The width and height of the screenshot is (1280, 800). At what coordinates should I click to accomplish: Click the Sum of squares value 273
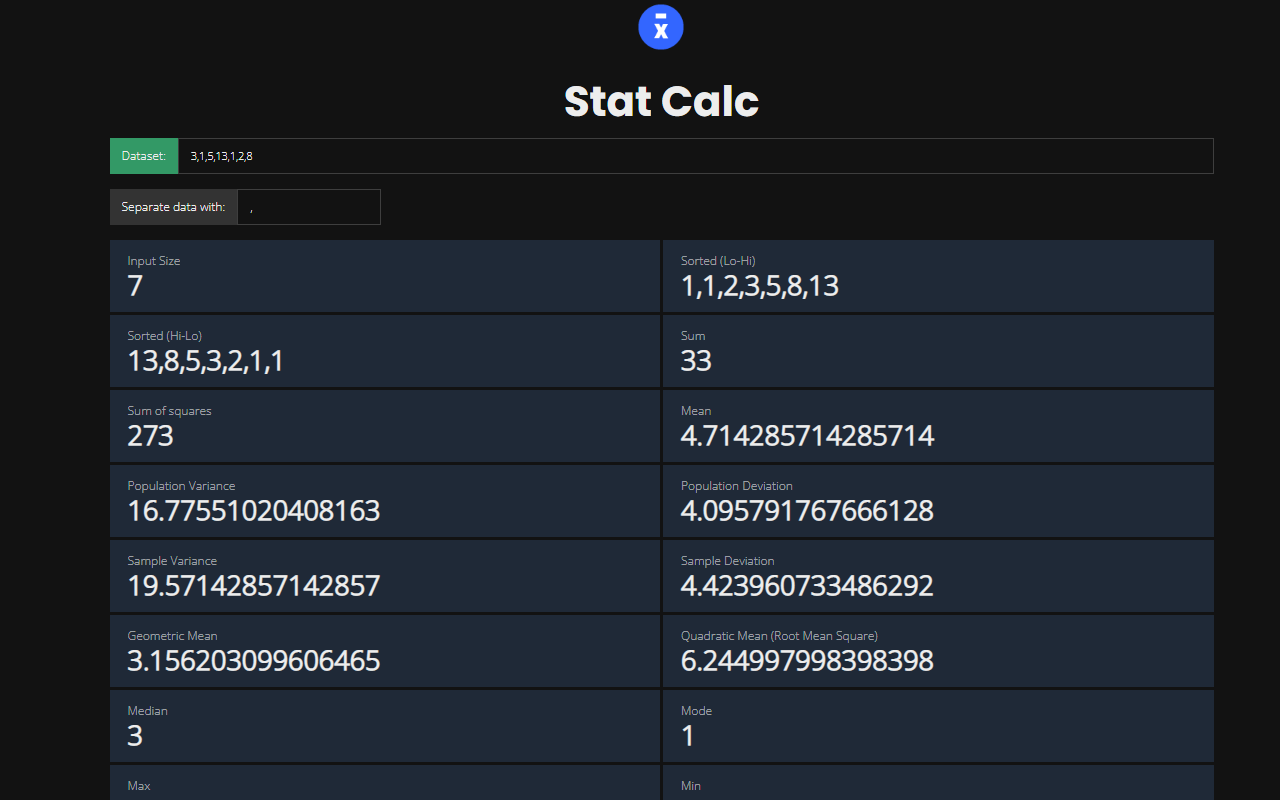pos(151,436)
